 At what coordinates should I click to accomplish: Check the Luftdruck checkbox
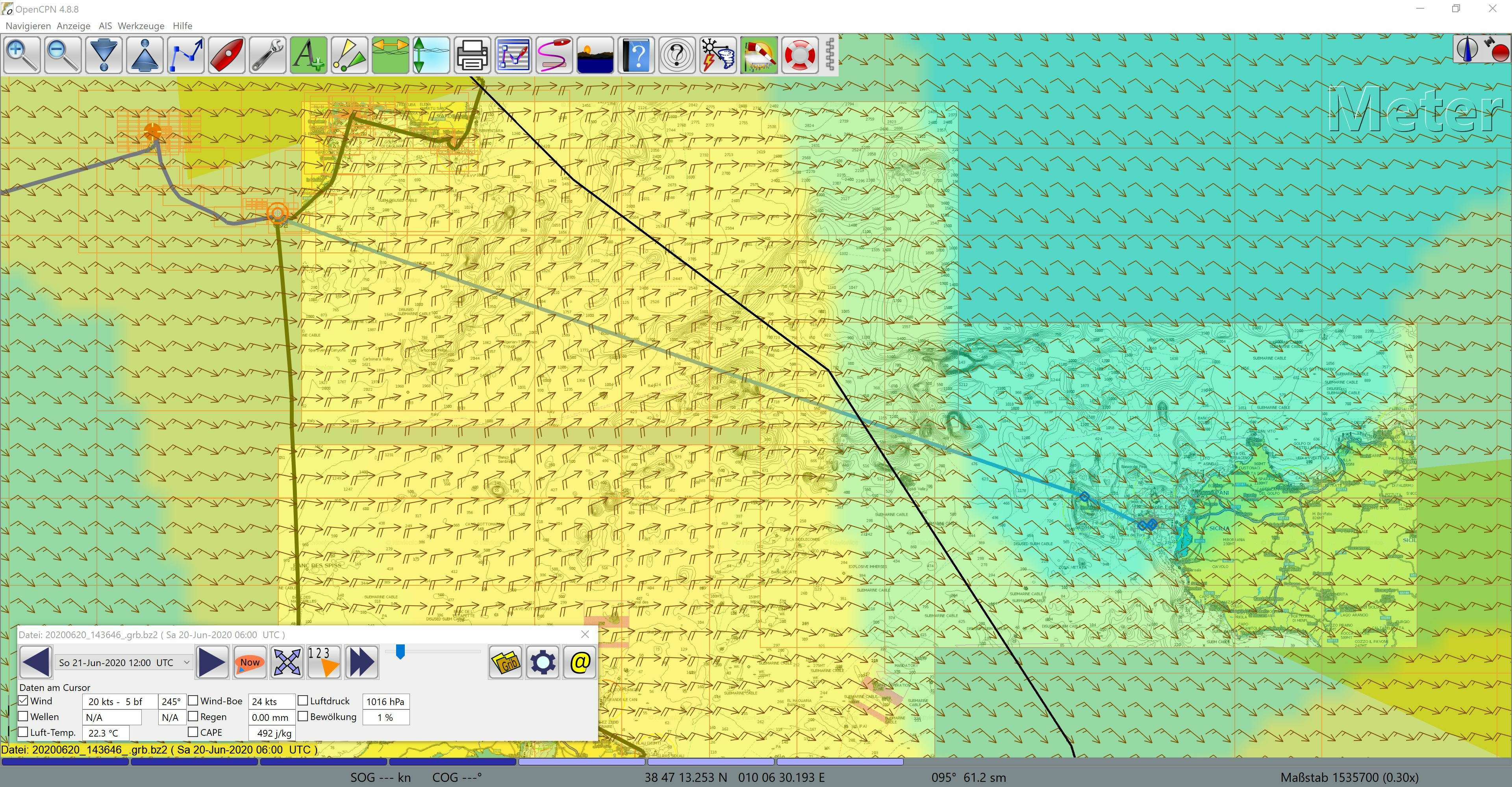[303, 701]
